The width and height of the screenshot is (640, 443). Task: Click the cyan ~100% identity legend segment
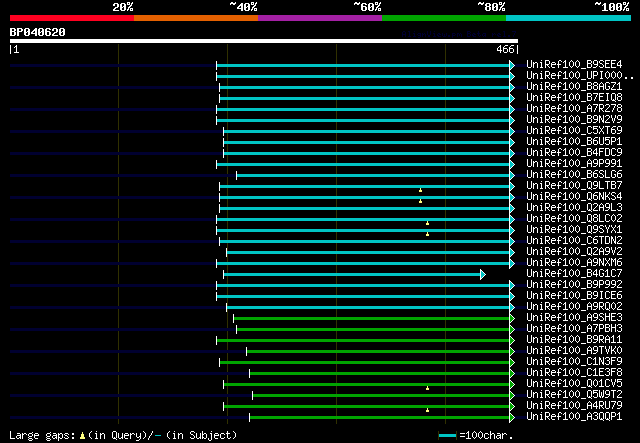tap(568, 18)
